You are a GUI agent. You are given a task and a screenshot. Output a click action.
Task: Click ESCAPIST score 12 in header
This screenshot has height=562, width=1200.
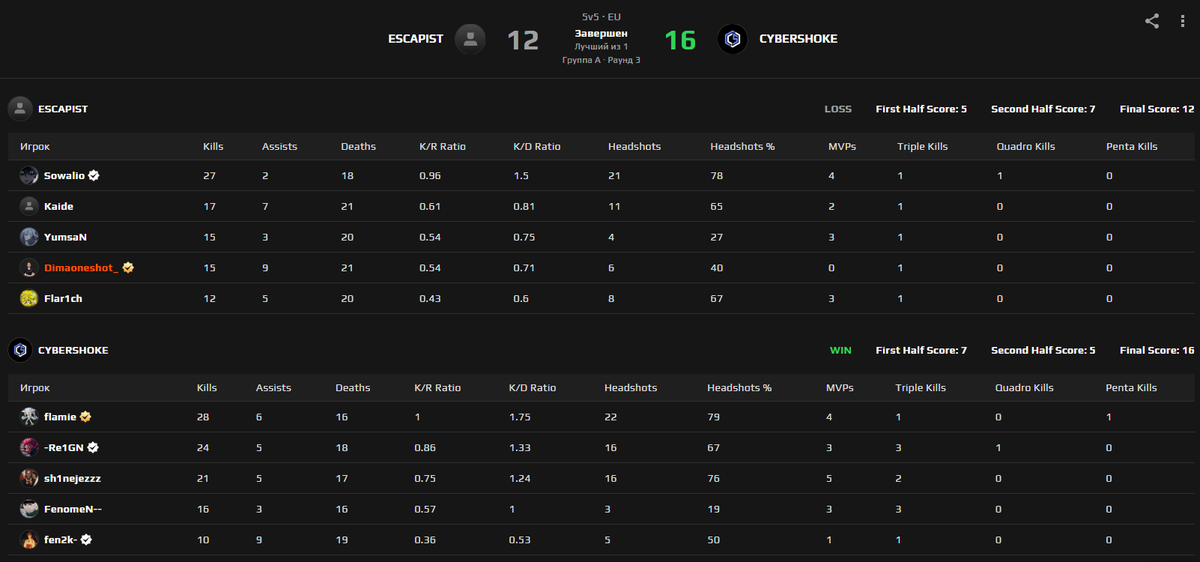[x=523, y=40]
